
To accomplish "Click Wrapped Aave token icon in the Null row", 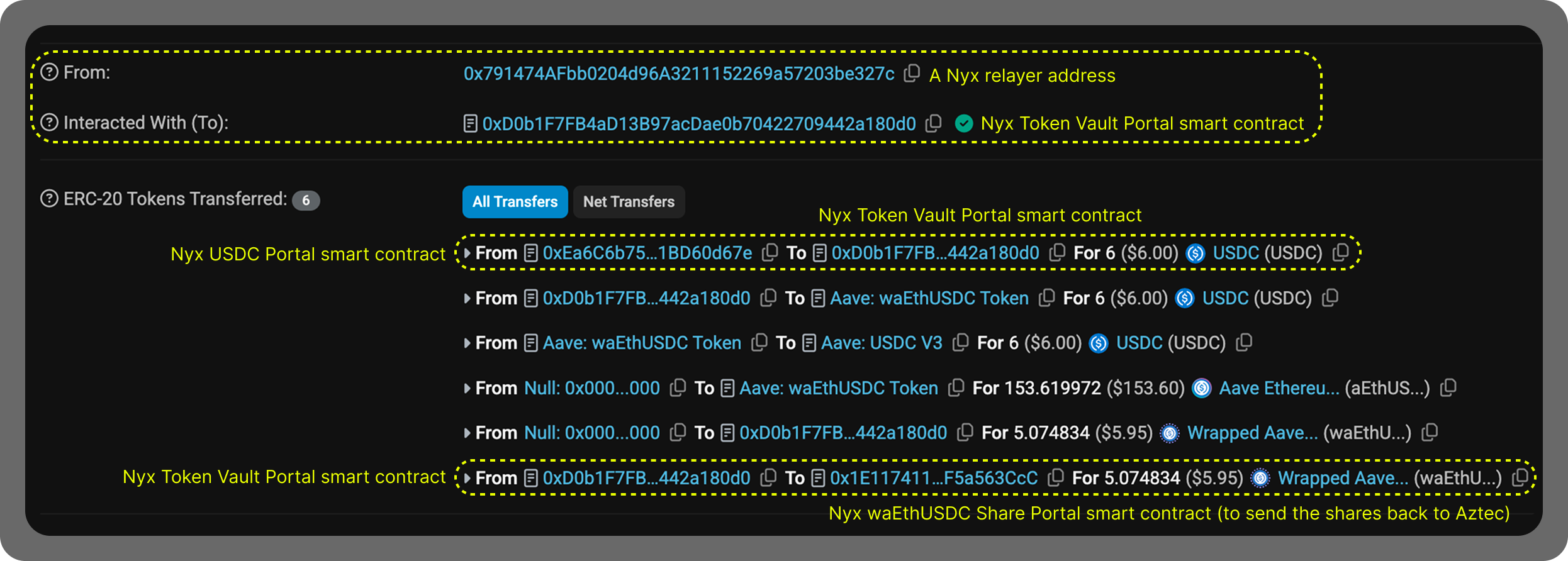I will [1170, 433].
